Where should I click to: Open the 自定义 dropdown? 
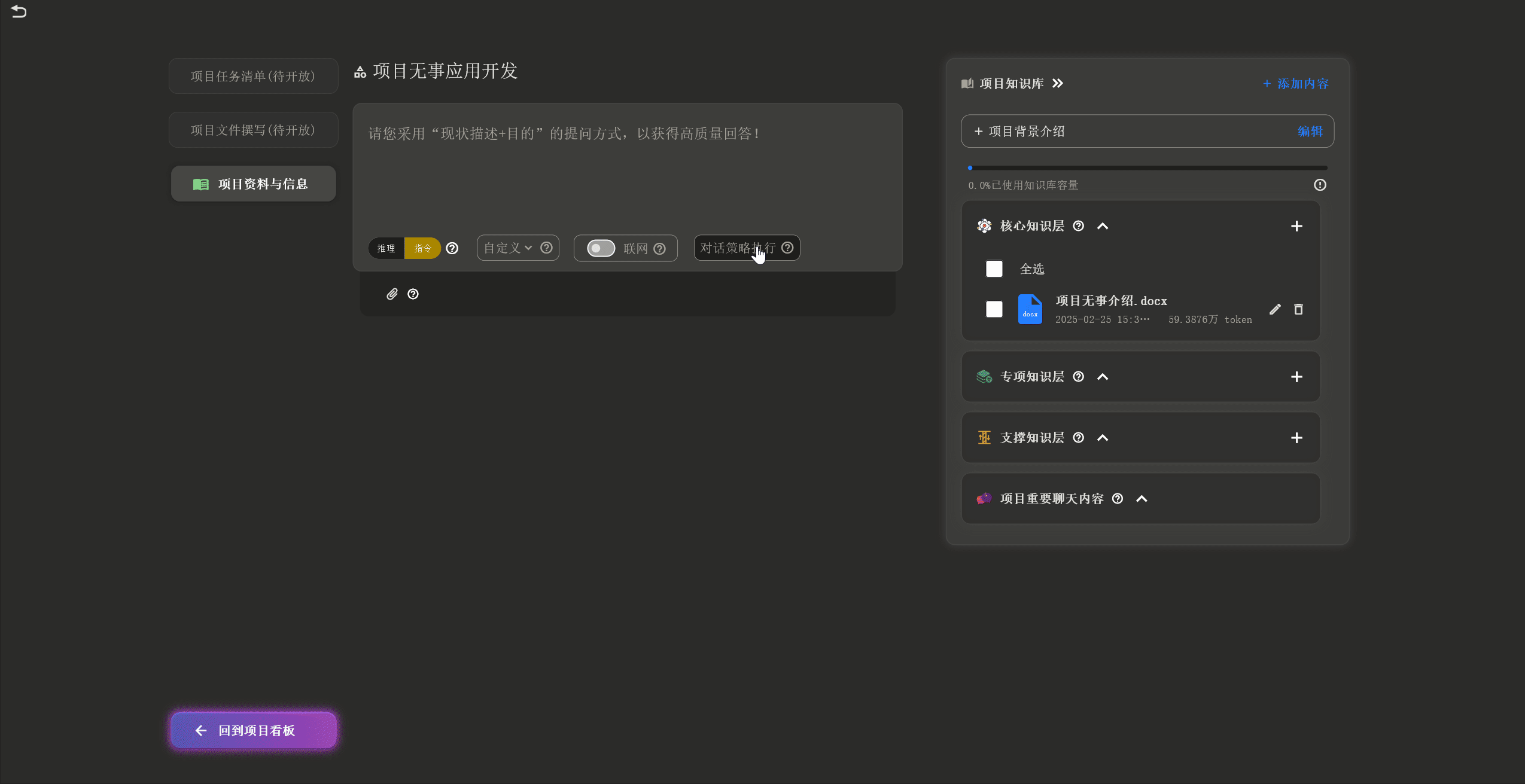tap(508, 248)
